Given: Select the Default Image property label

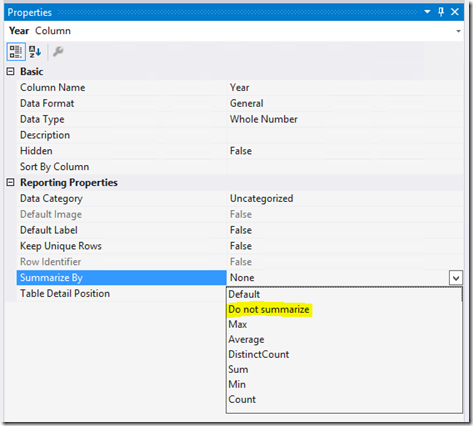Looking at the screenshot, I should coord(51,214).
